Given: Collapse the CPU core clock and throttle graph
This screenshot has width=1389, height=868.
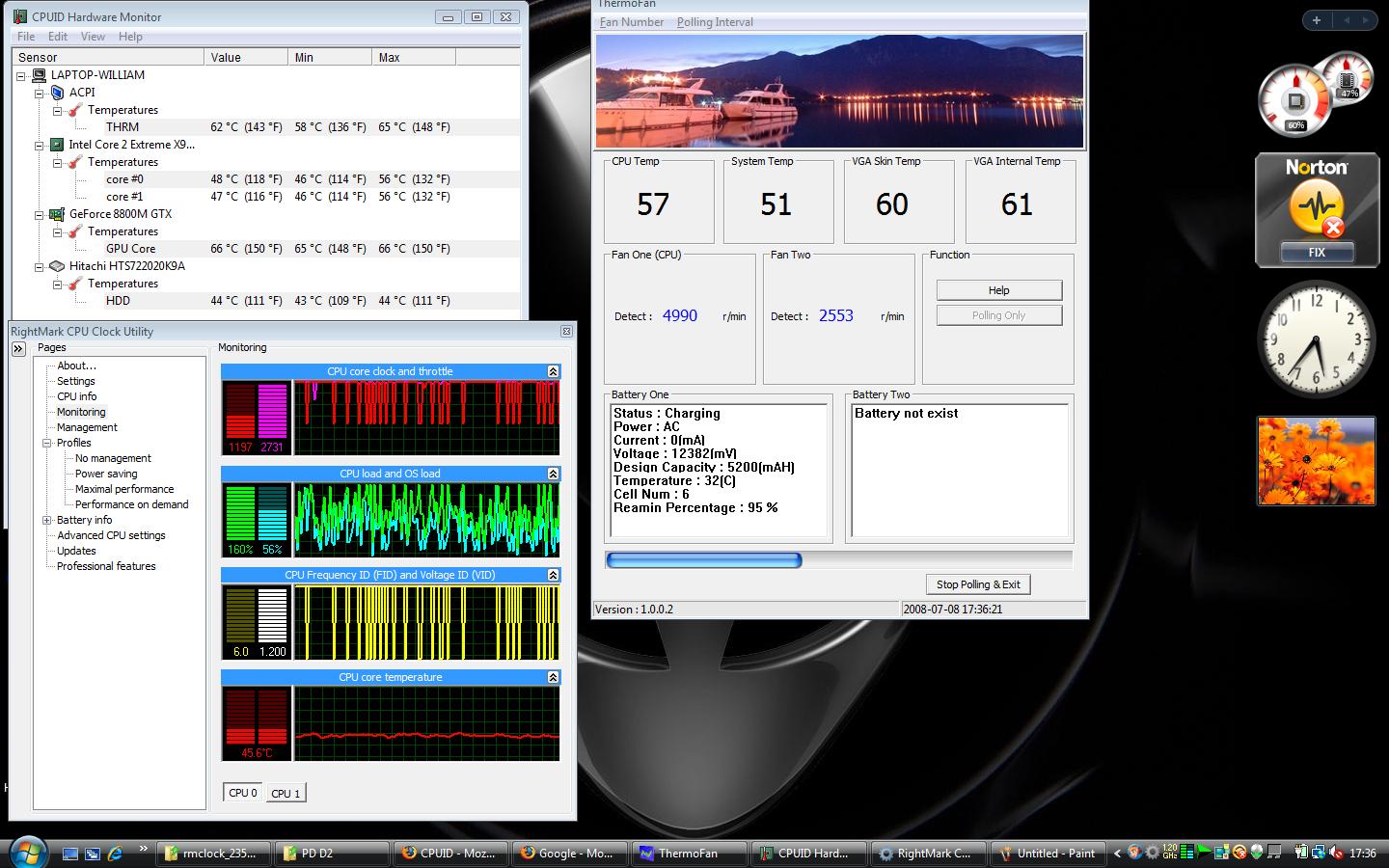Looking at the screenshot, I should (553, 371).
